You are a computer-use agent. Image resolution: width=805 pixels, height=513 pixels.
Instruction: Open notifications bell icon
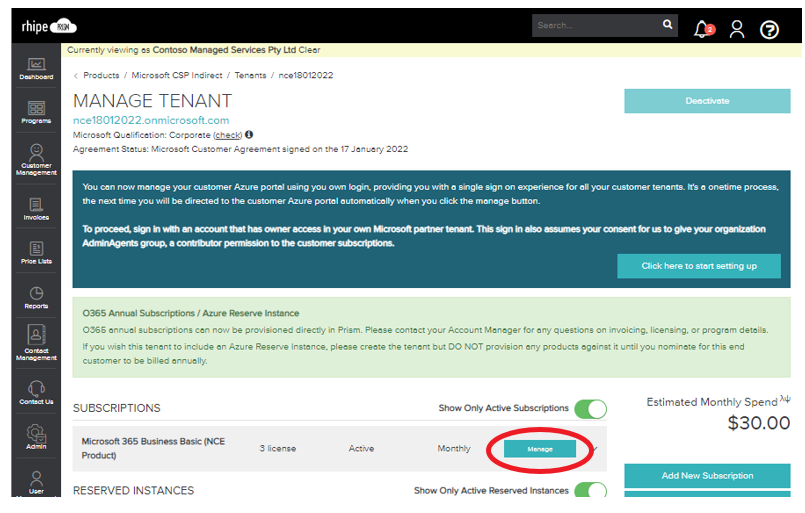point(703,29)
